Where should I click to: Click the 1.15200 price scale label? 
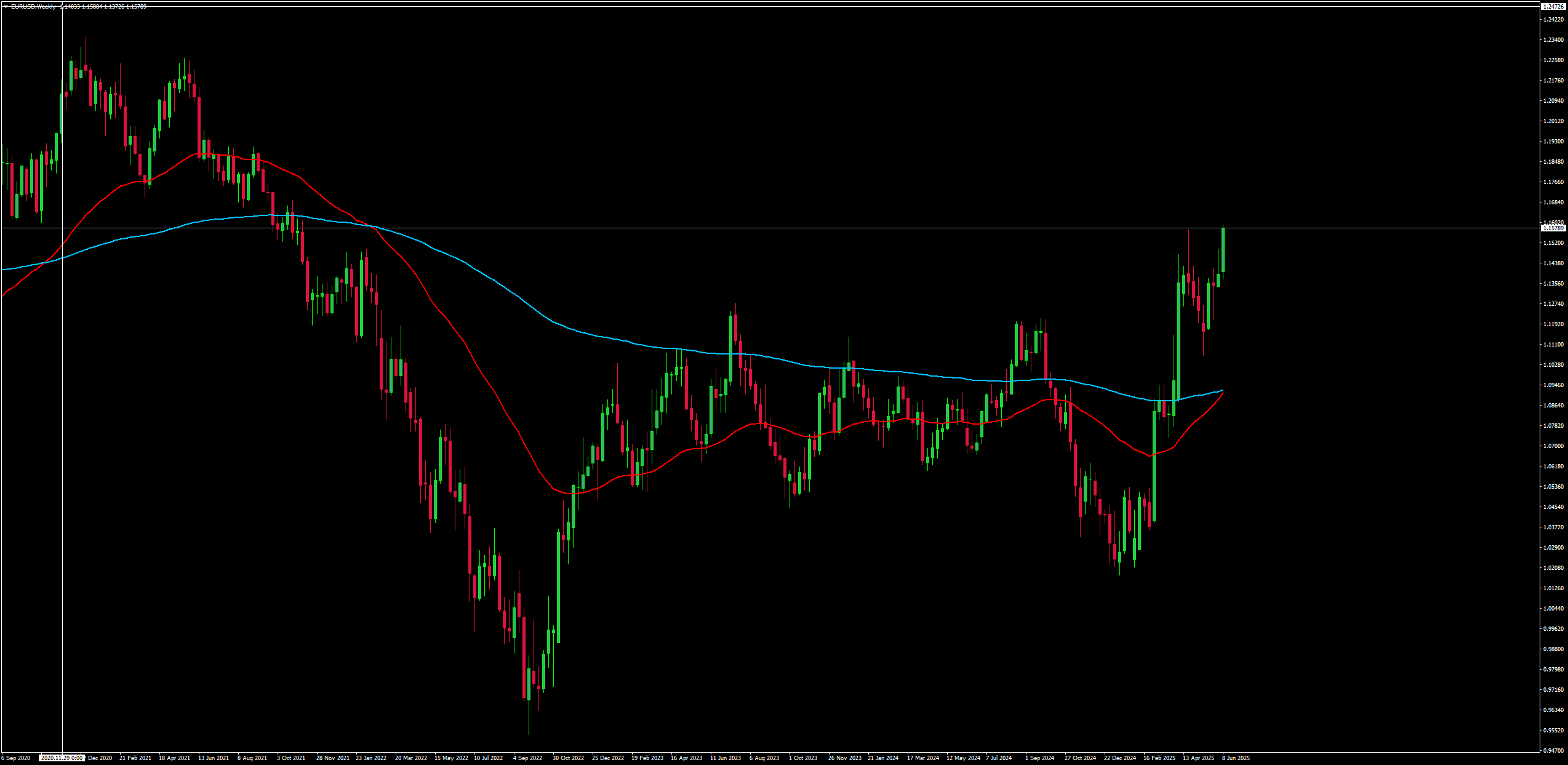click(x=1553, y=243)
